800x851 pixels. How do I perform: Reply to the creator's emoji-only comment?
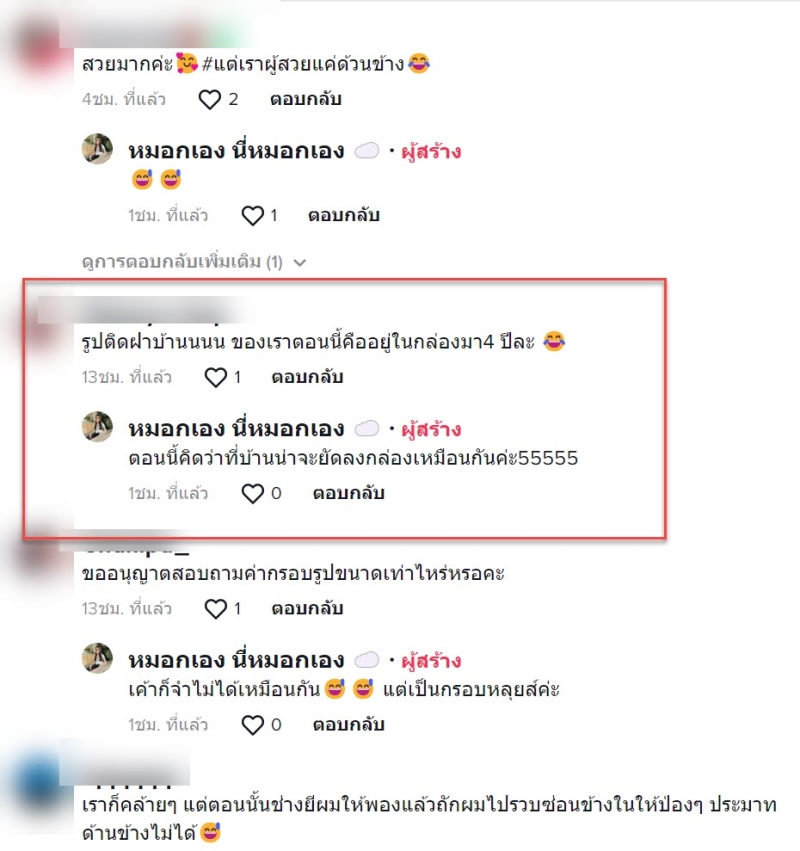click(x=344, y=215)
